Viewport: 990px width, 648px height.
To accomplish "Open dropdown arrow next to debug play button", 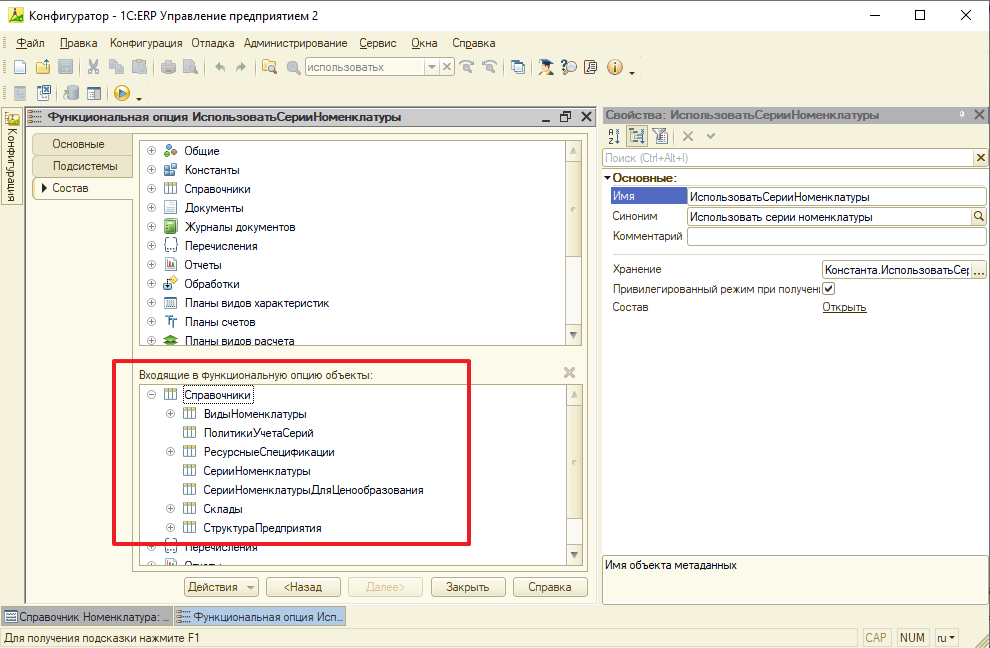I will point(139,98).
